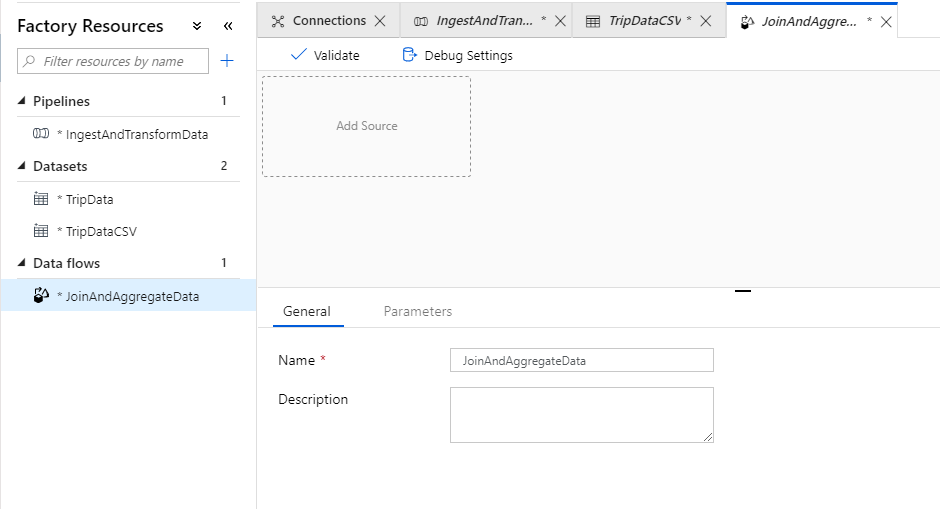Click the data flow icon beside JoinAndAggregateData
Image resolution: width=940 pixels, height=509 pixels.
(41, 295)
